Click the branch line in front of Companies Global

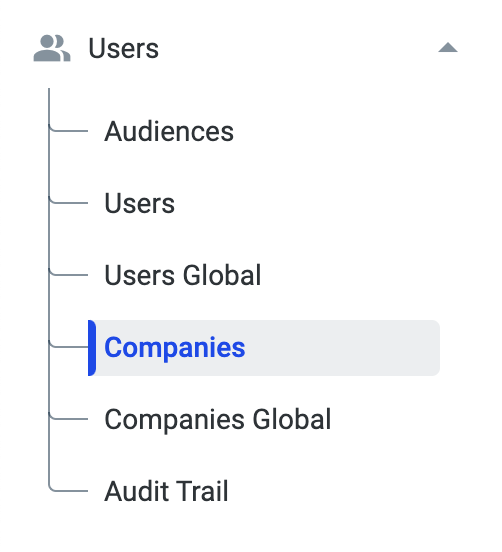pyautogui.click(x=69, y=419)
